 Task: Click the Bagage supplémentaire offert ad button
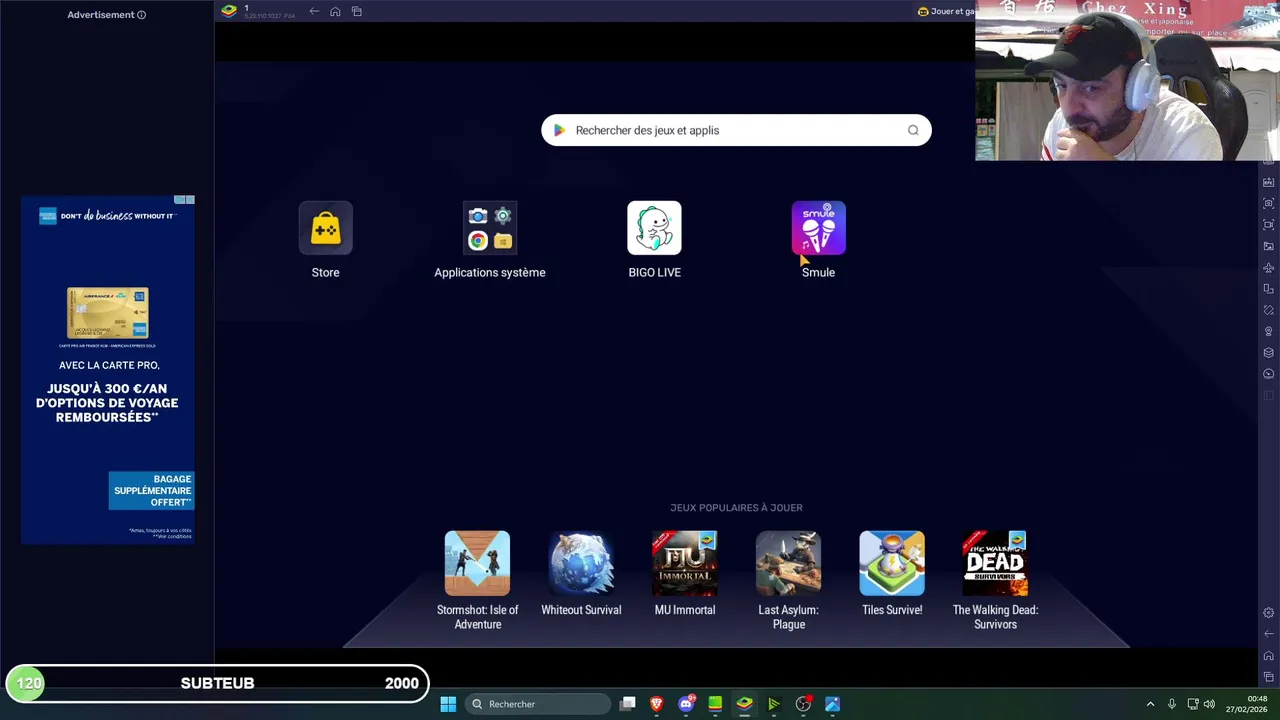tap(152, 490)
